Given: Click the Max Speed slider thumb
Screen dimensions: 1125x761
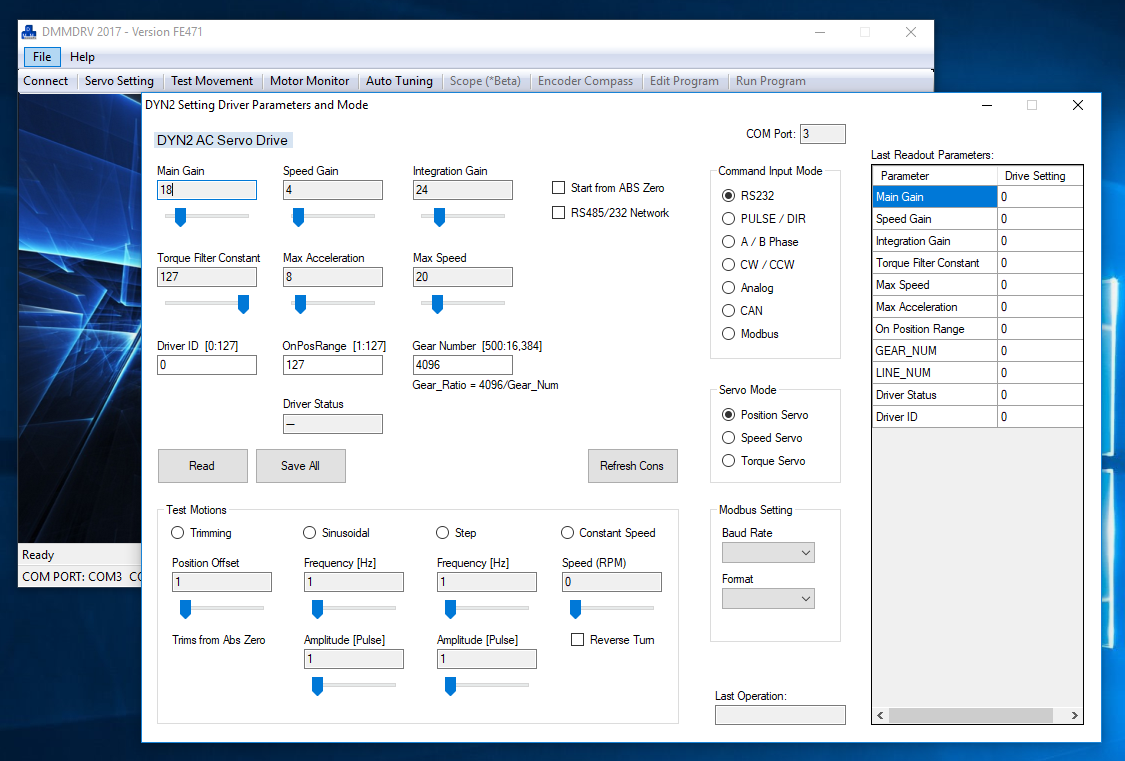Looking at the screenshot, I should (x=438, y=304).
